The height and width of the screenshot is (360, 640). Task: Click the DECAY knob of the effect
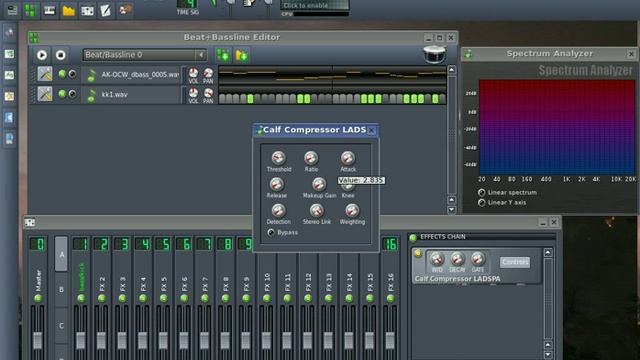[x=457, y=258]
